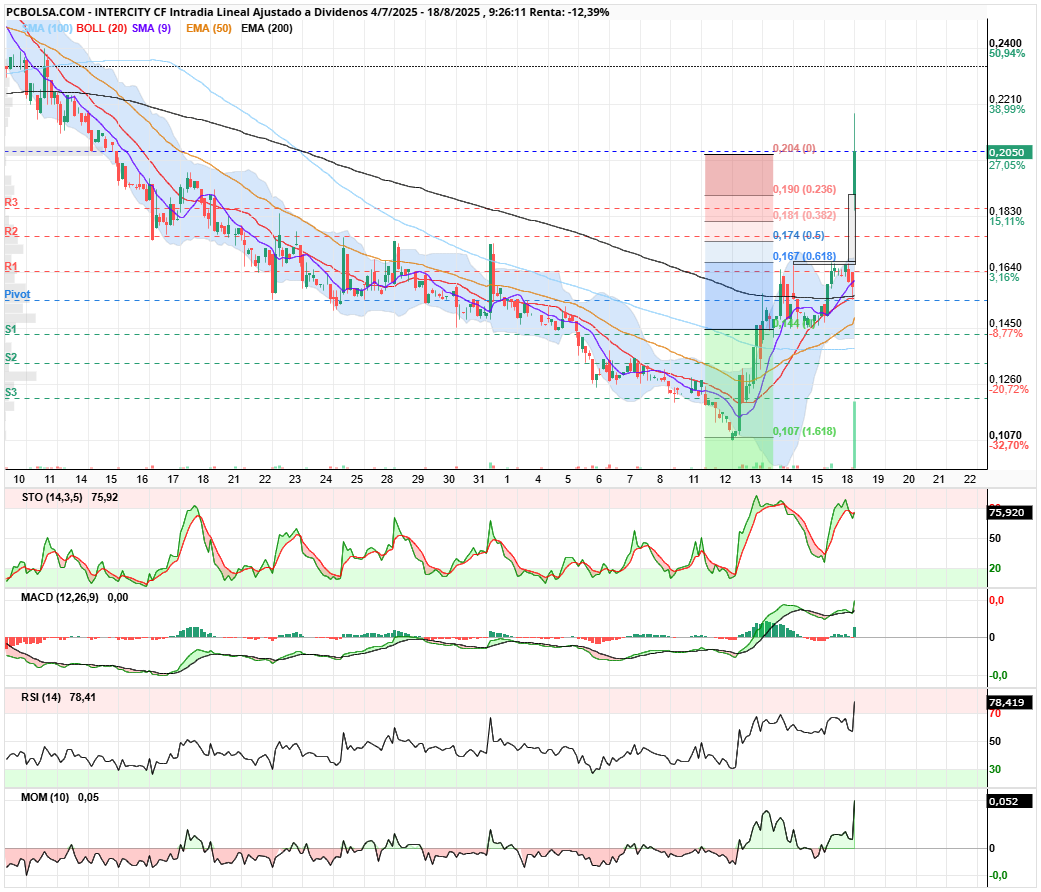Click the RSI value tag 78,419
Viewport: 1041px width, 892px height.
pos(1010,702)
